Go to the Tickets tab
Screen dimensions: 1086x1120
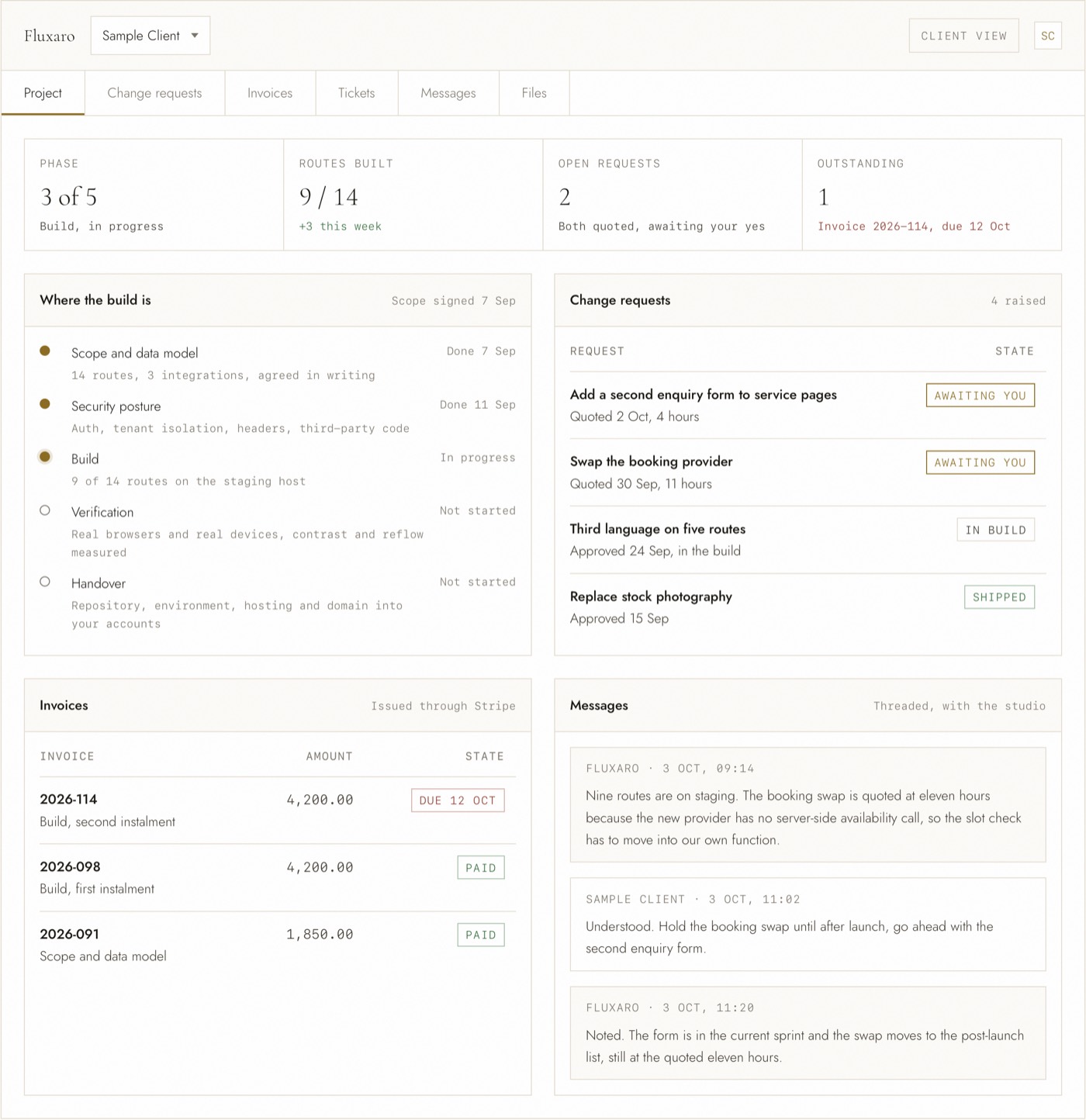(x=357, y=93)
